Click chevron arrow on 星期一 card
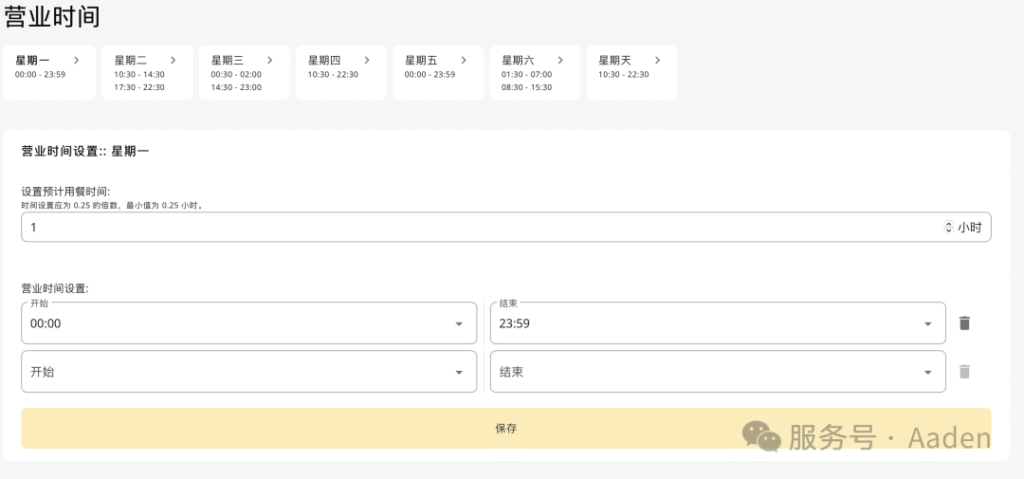Viewport: 1024px width, 479px height. click(x=76, y=60)
